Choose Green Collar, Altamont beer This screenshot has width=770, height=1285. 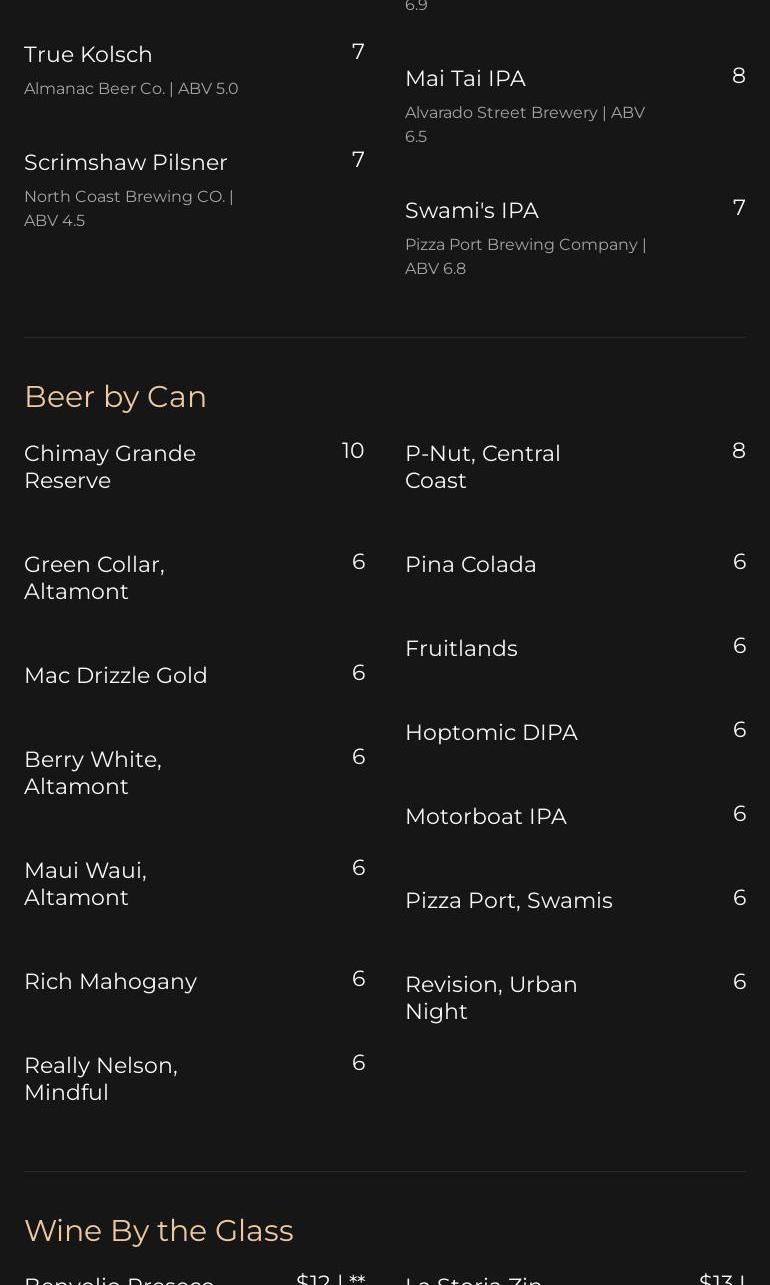coord(94,578)
